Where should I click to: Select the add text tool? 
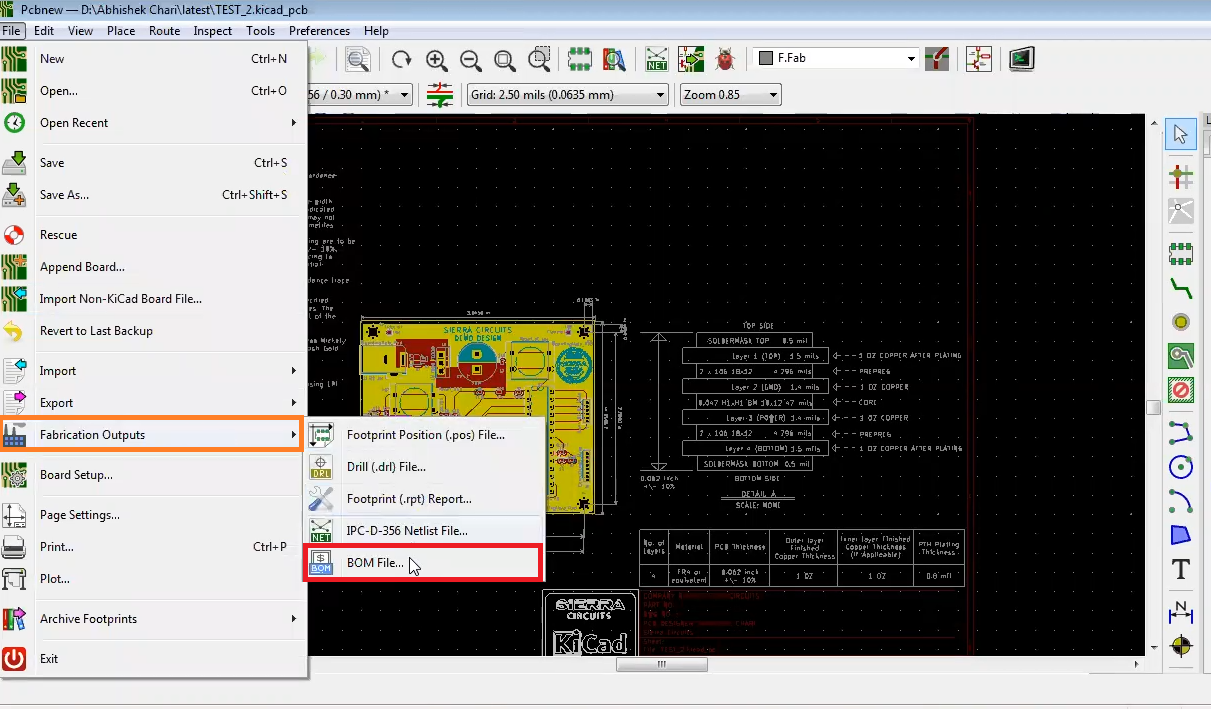click(1181, 570)
